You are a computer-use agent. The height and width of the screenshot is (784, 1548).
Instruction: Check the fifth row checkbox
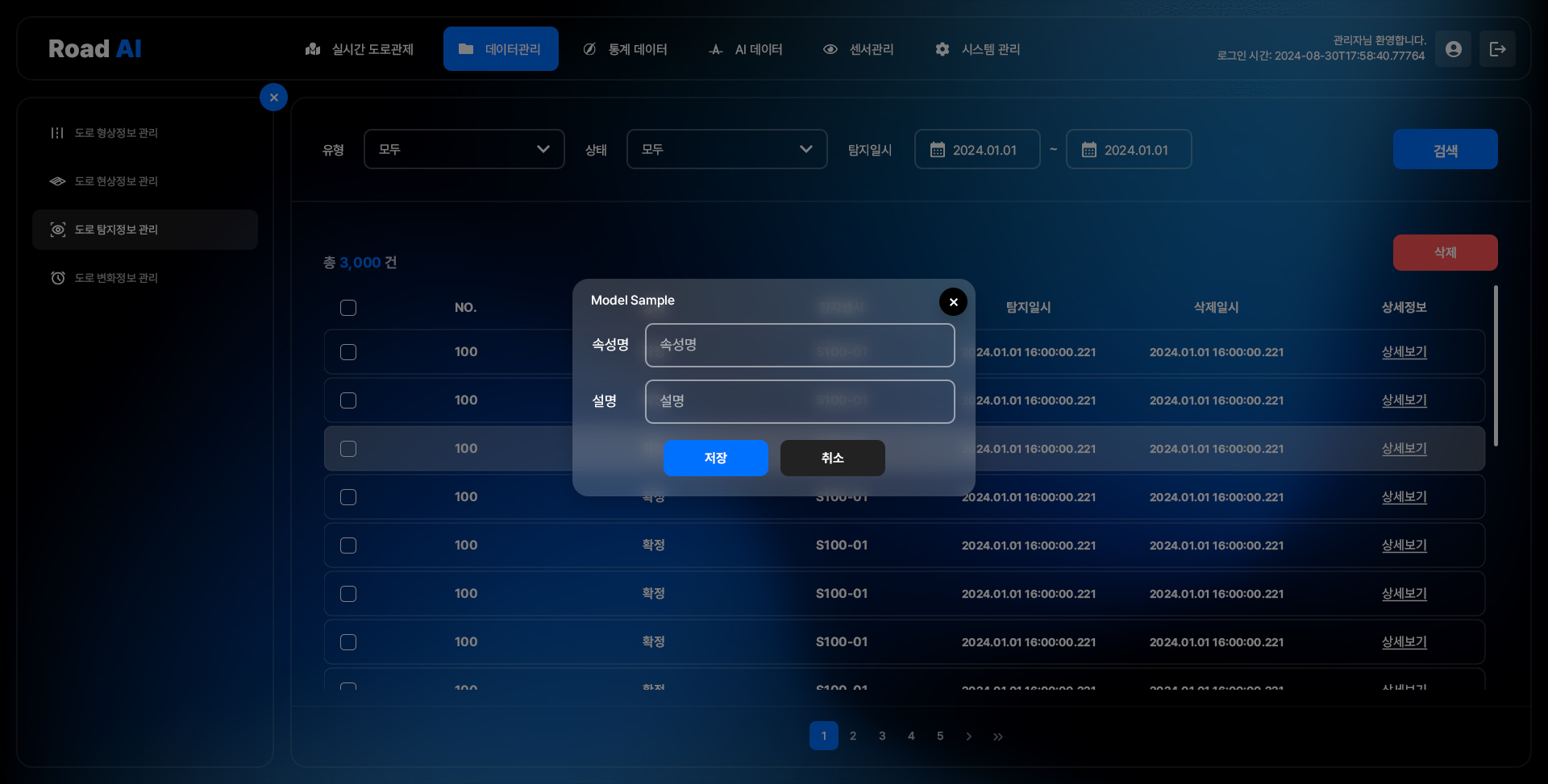(348, 545)
